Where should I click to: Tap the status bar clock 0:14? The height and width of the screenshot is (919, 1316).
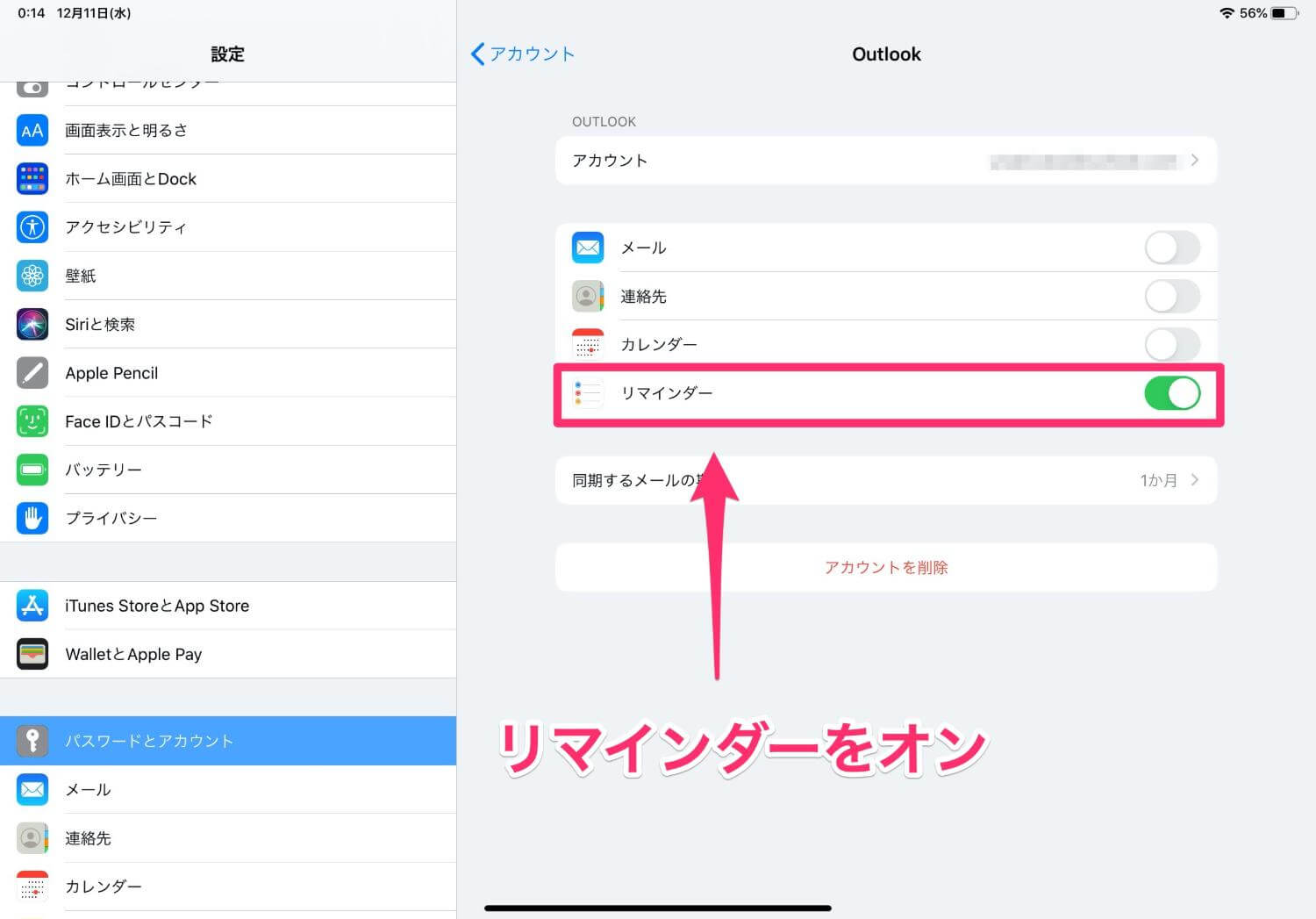click(x=31, y=13)
